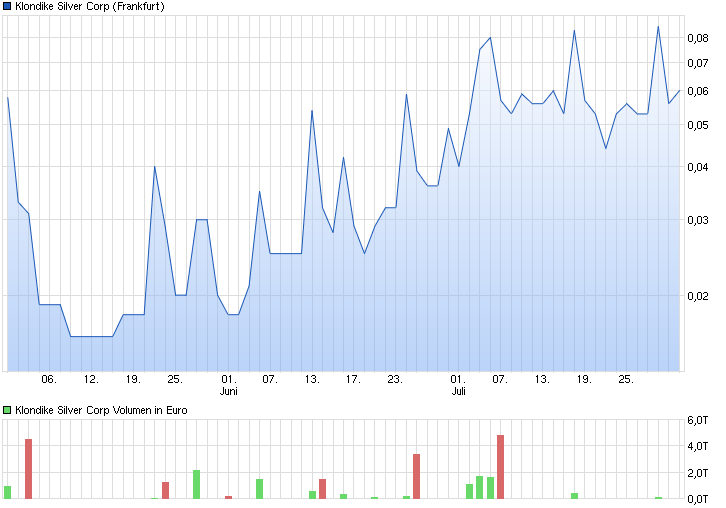Viewport: 726px width, 508px height.
Task: Click the tall red volume bar at chart start
Action: pyautogui.click(x=28, y=469)
